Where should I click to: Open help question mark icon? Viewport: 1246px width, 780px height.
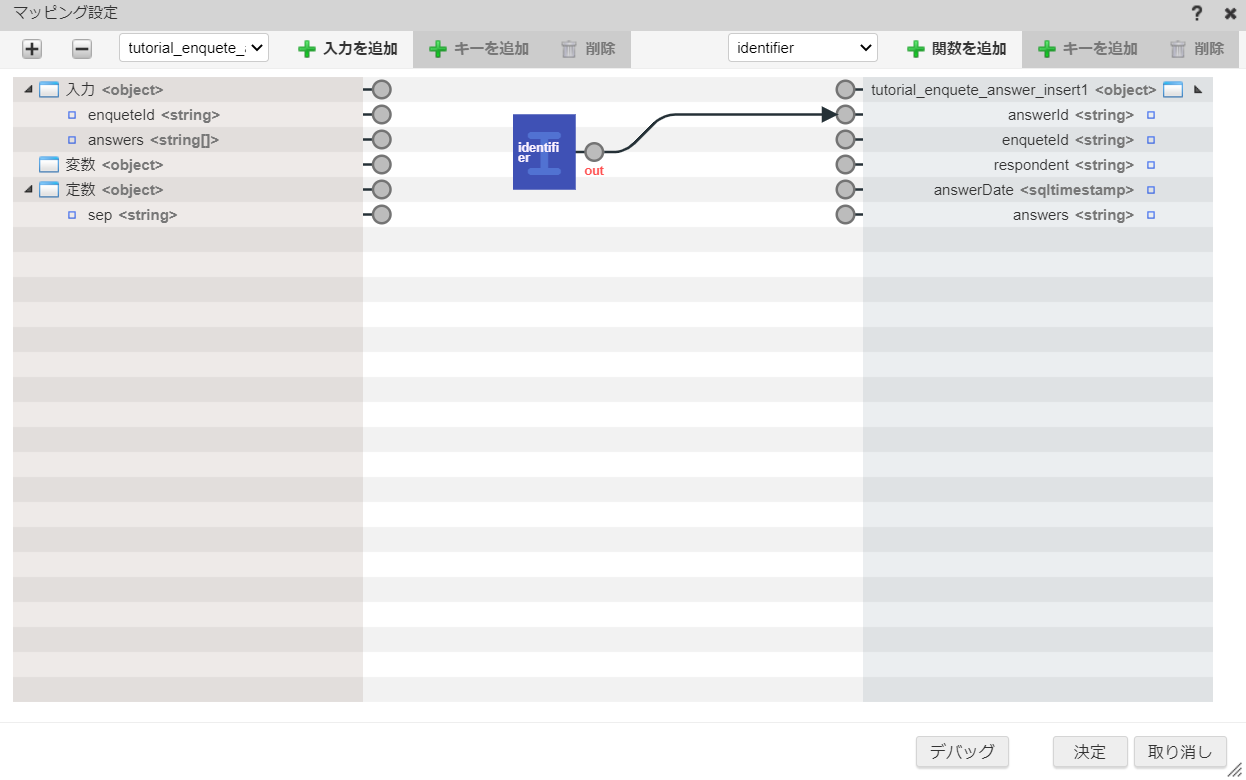click(x=1196, y=13)
